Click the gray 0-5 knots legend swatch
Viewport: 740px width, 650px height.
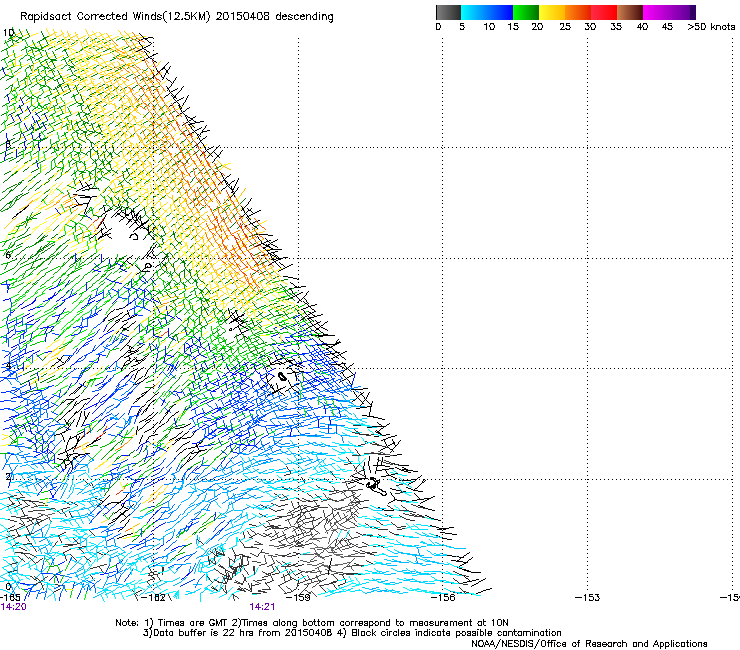tap(448, 12)
